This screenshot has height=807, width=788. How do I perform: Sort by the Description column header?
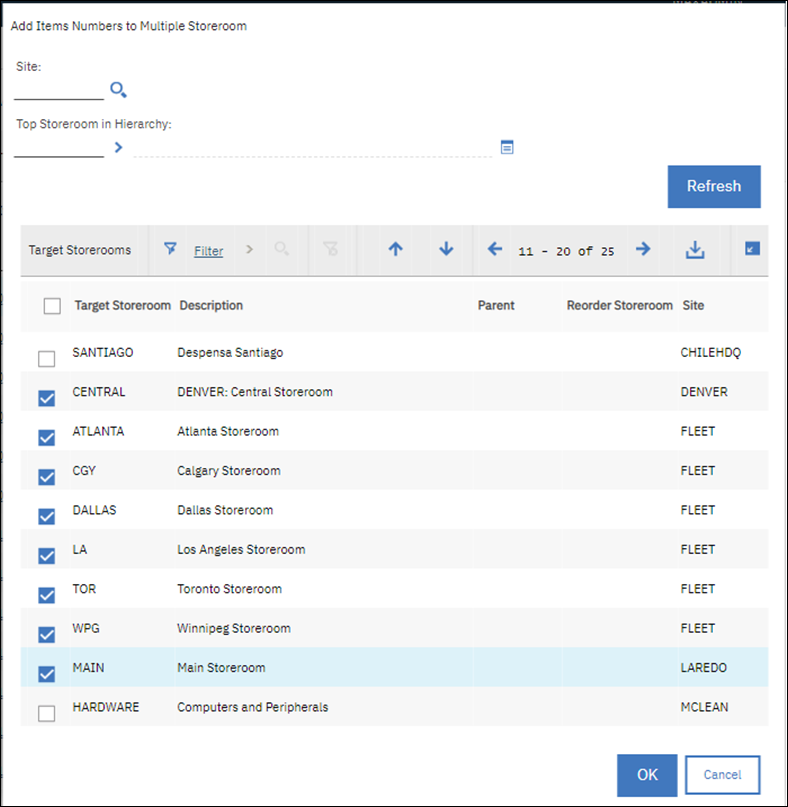click(210, 306)
